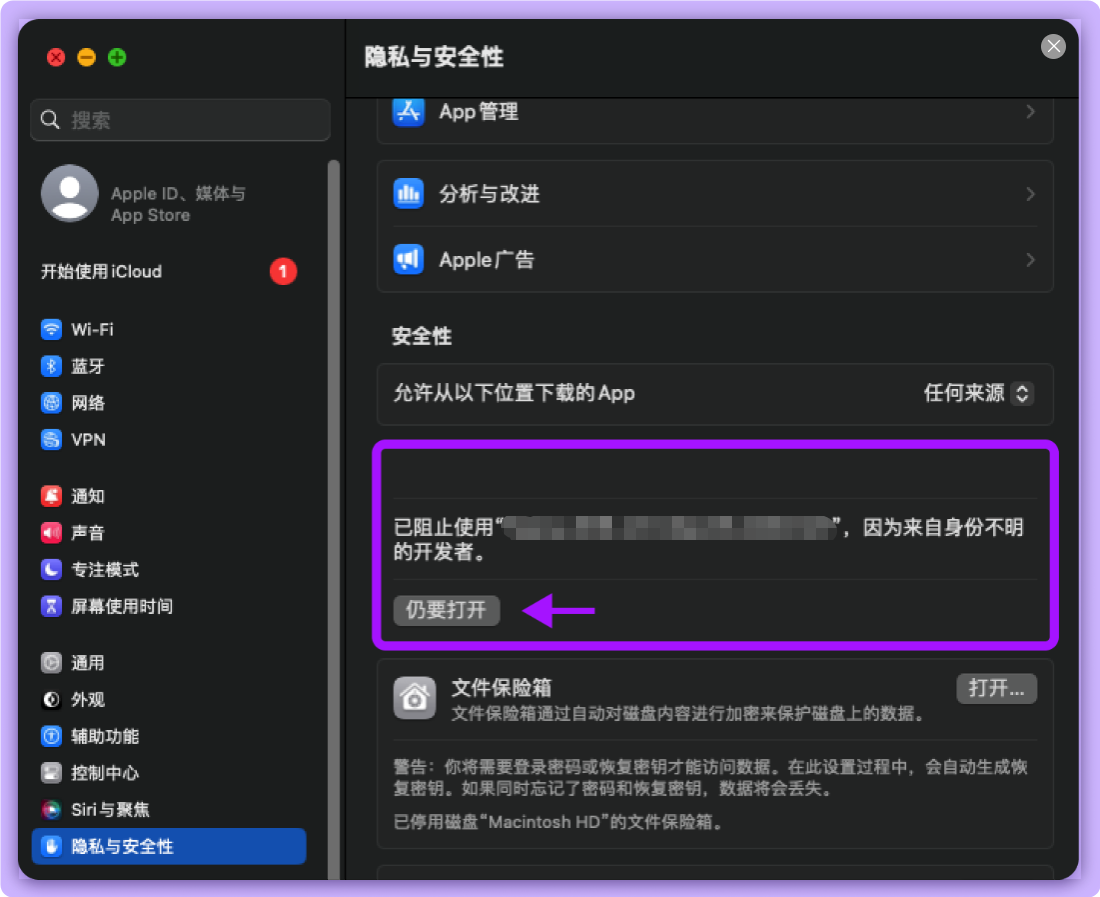Viewport: 1100px width, 897px height.
Task: Click the 因为来自身份不明 blocked app message
Action: (x=709, y=539)
